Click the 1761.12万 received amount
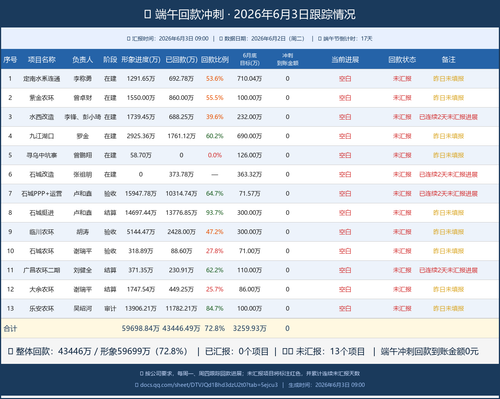The height and width of the screenshot is (399, 500). 181,136
